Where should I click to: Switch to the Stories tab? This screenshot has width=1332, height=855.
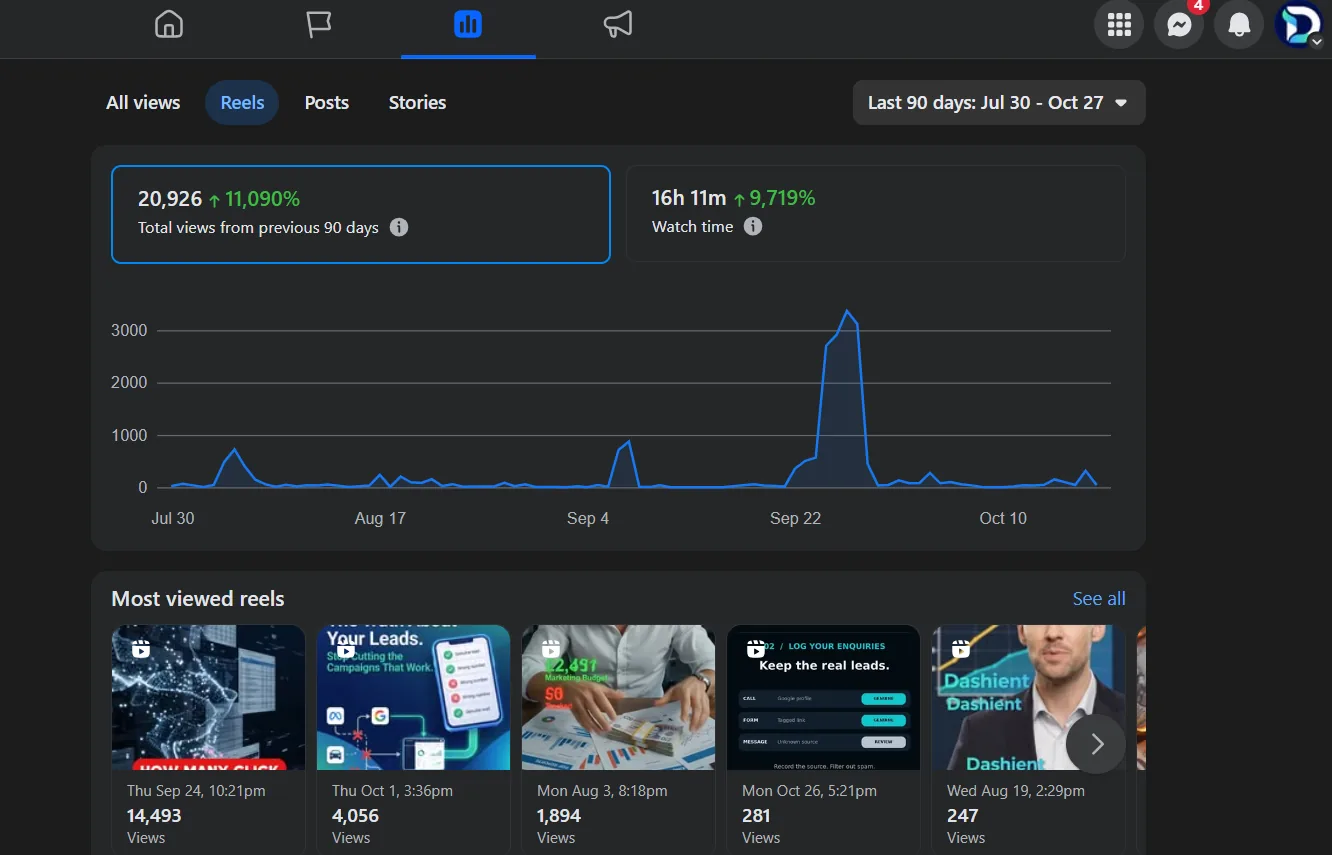417,102
